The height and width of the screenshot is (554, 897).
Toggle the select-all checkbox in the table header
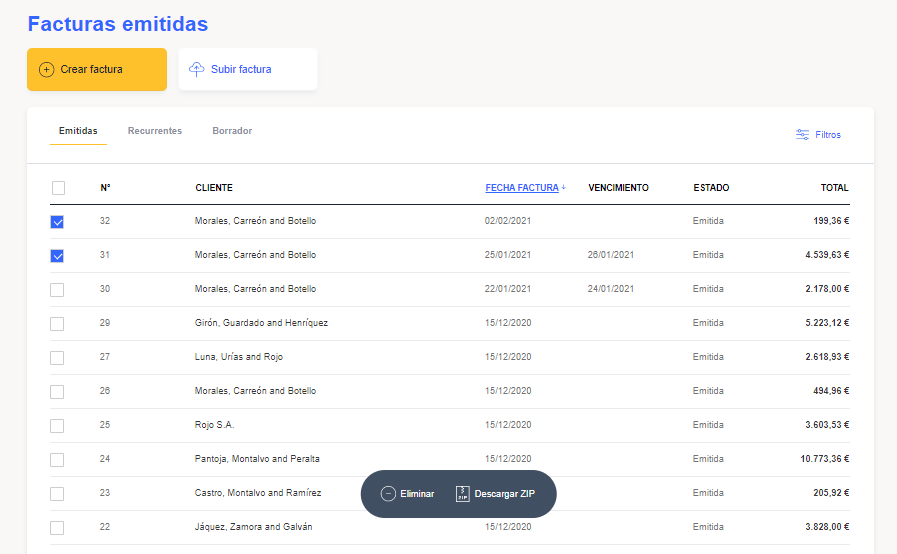[x=58, y=188]
